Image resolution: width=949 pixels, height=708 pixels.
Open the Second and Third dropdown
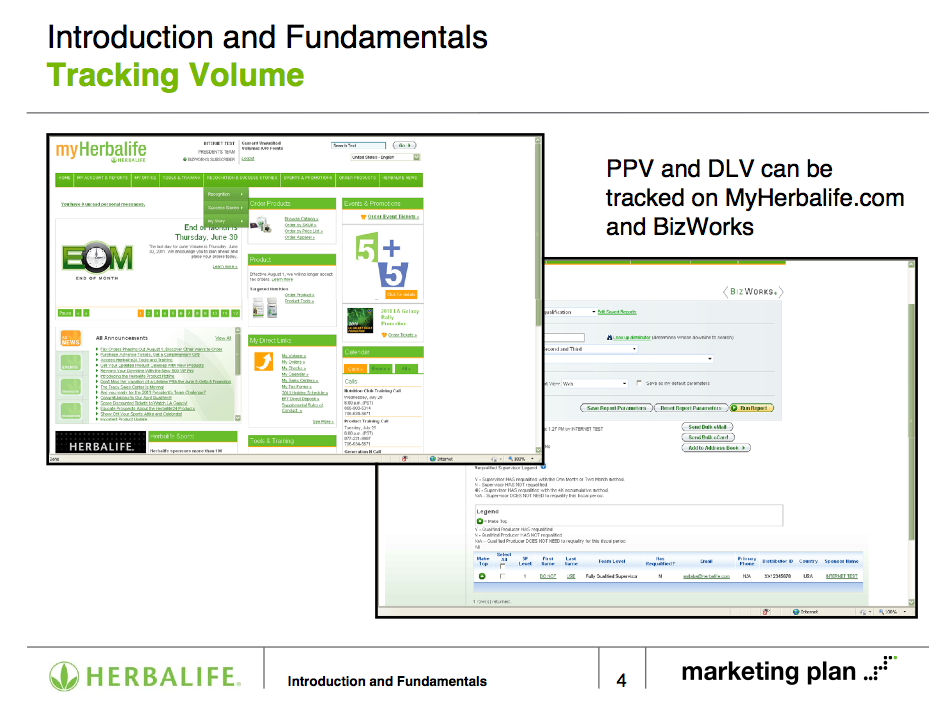coord(591,349)
